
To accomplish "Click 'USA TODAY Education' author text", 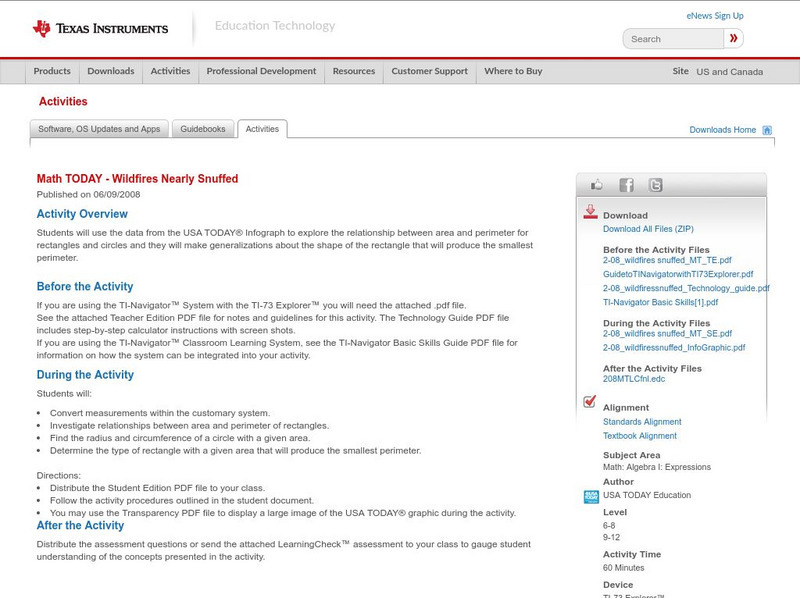I will click(x=647, y=495).
